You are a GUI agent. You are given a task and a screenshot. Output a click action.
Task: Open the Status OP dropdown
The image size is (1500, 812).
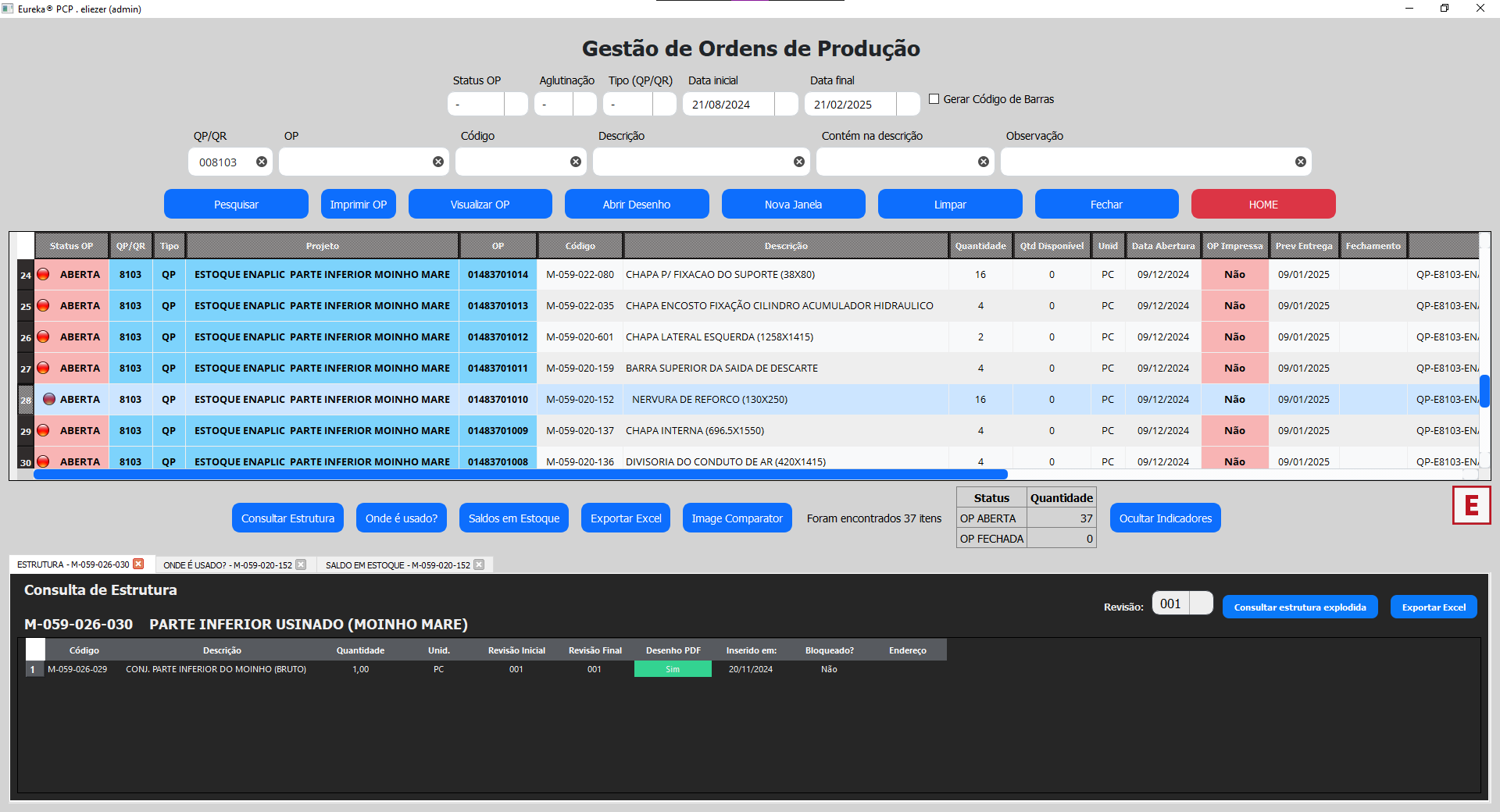(516, 104)
